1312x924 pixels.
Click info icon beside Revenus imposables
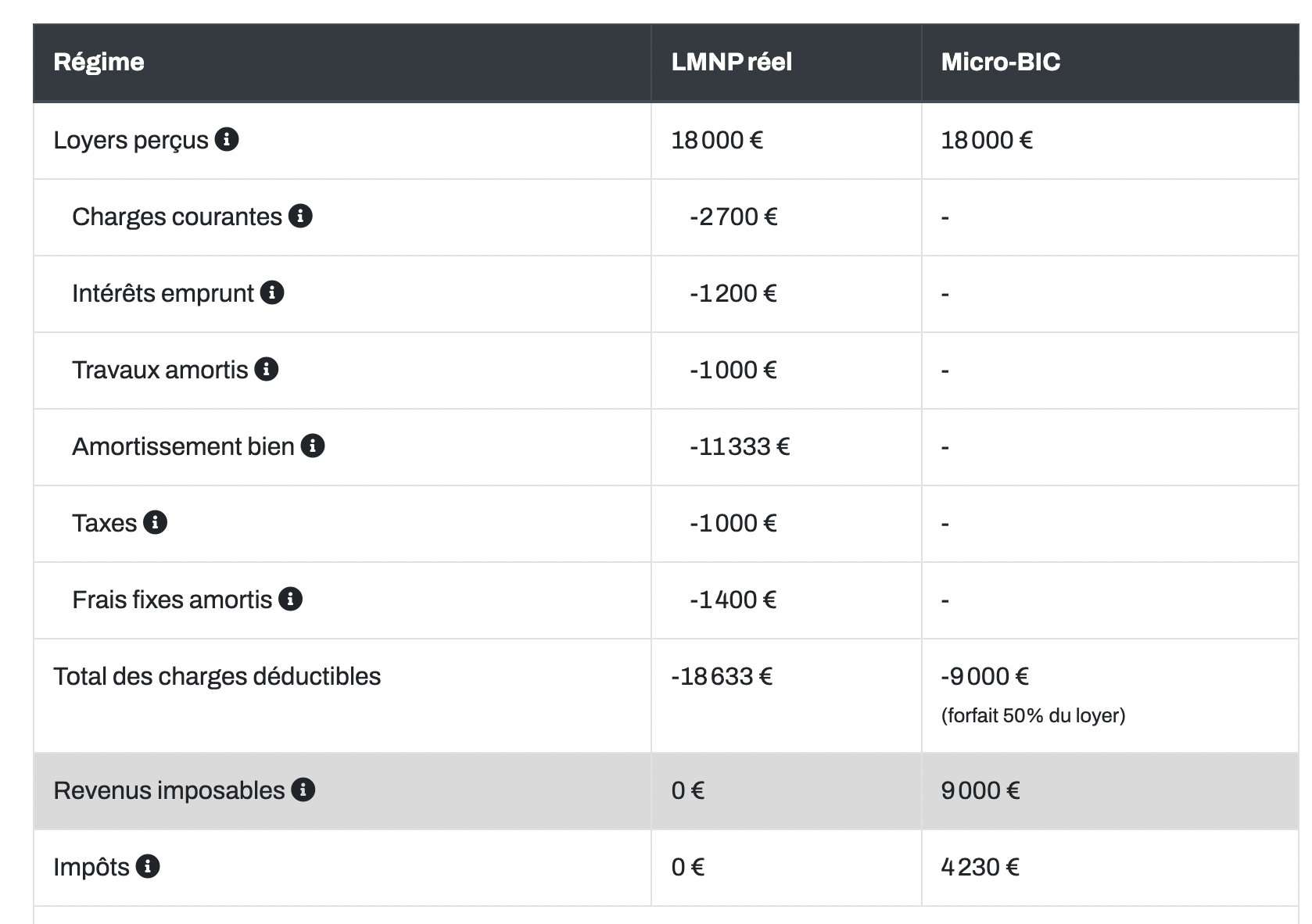point(303,790)
